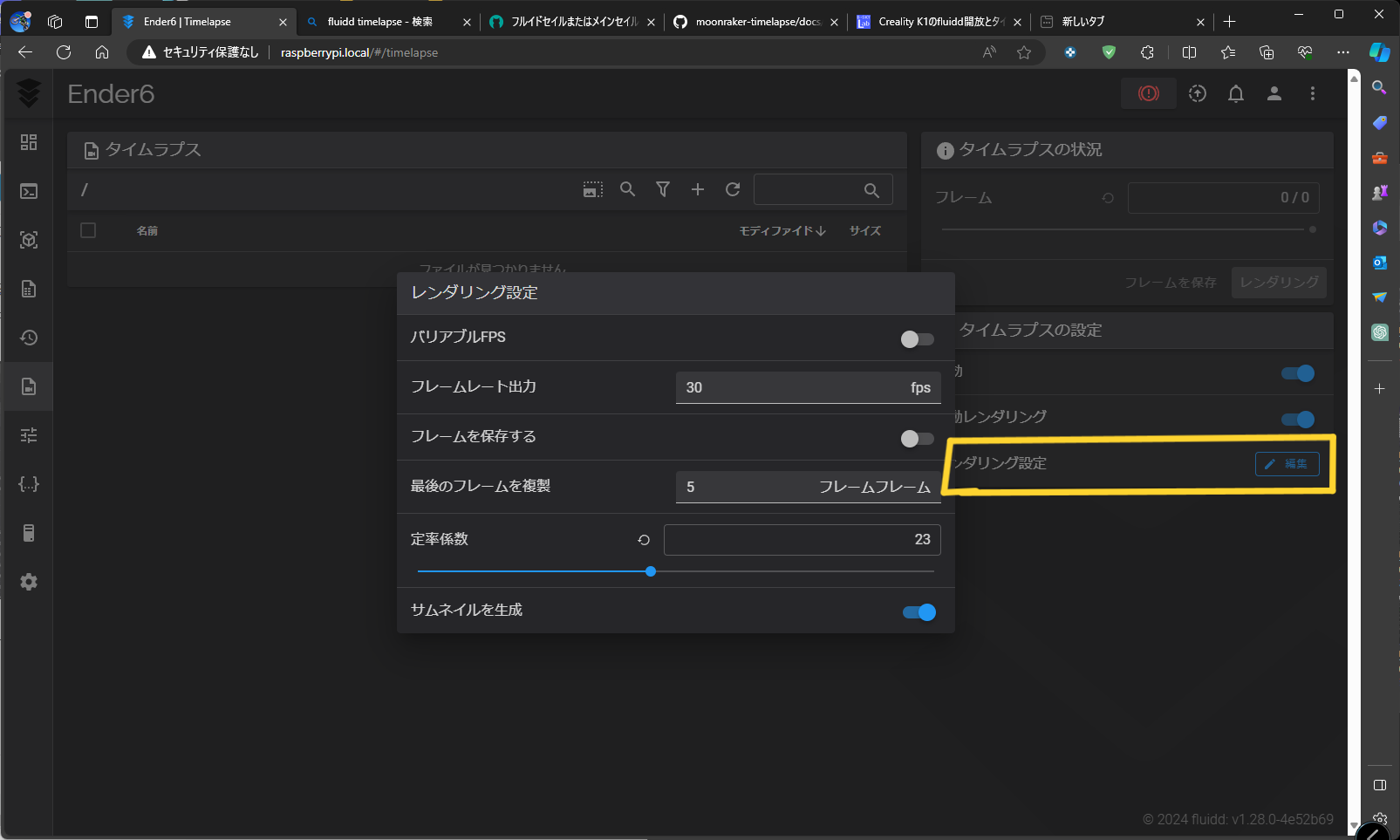The width and height of the screenshot is (1400, 840).
Task: Refresh the timelapse file list
Action: [x=733, y=189]
